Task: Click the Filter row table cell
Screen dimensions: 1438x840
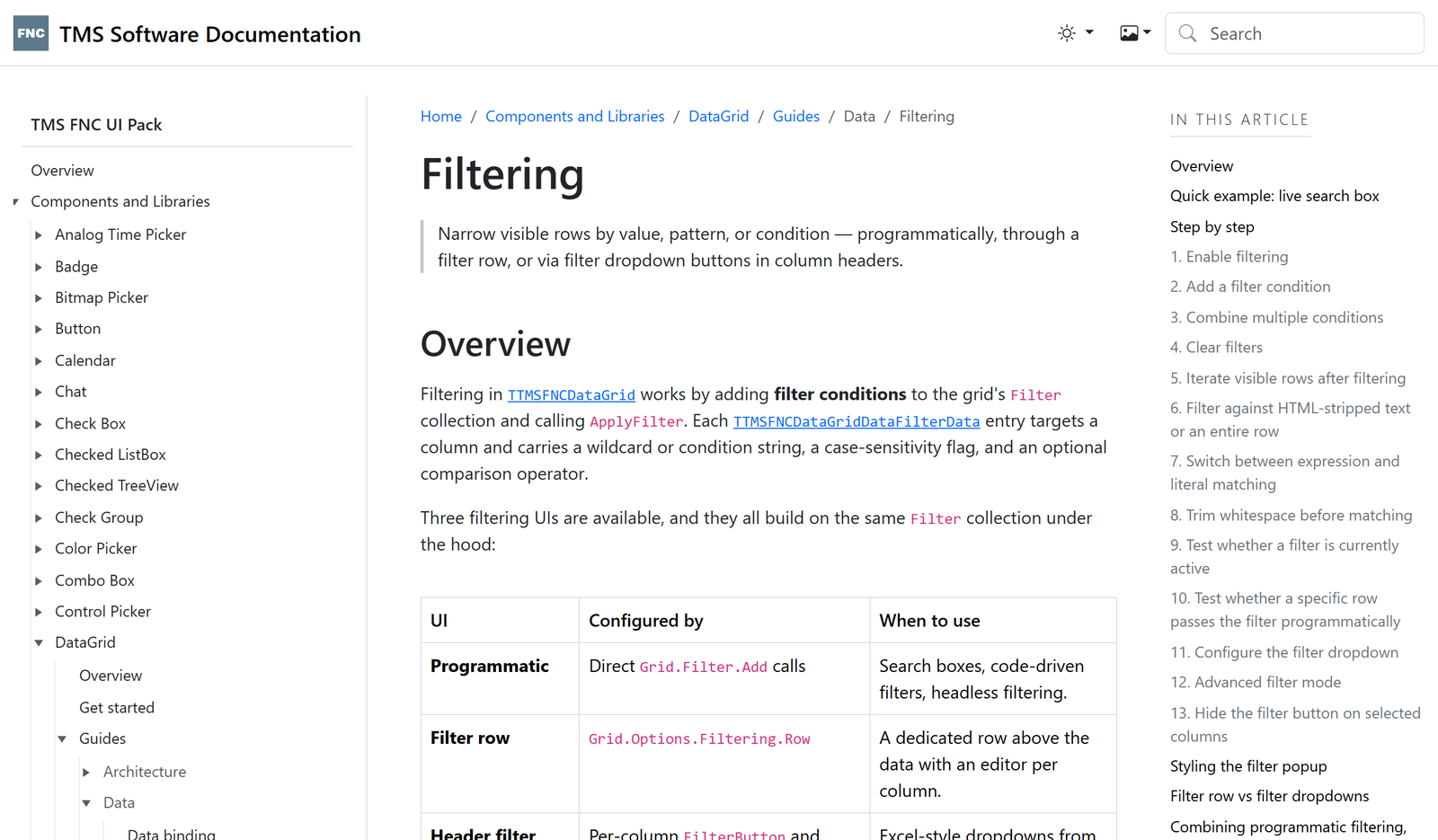Action: tap(500, 764)
